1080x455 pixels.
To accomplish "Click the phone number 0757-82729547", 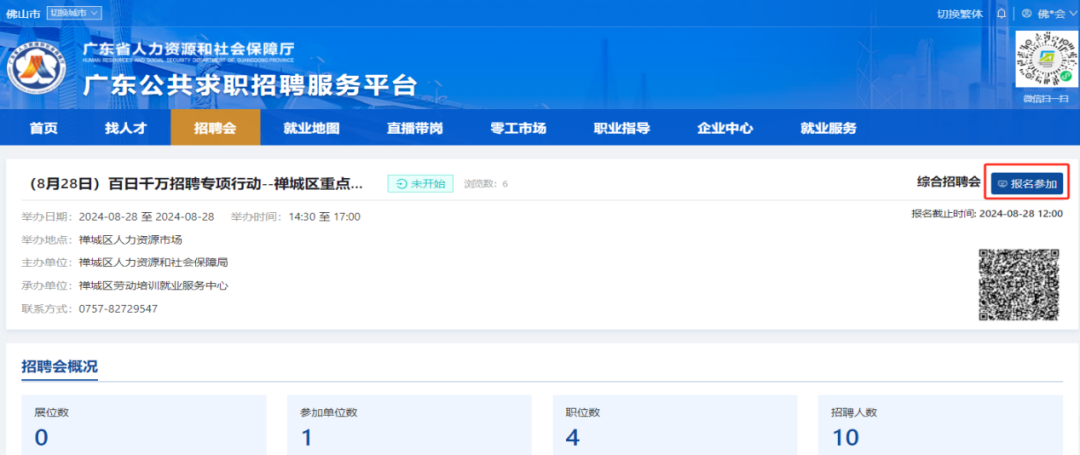I will click(118, 309).
